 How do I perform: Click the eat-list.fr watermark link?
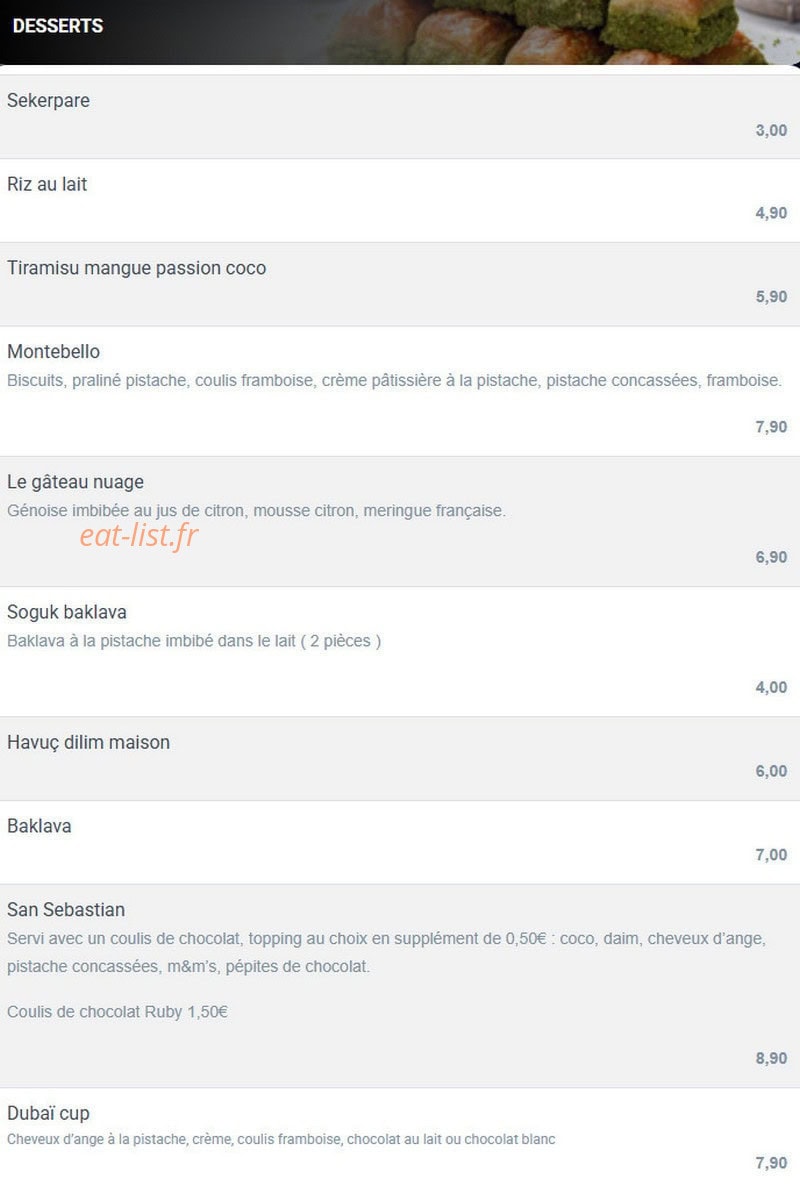(139, 536)
